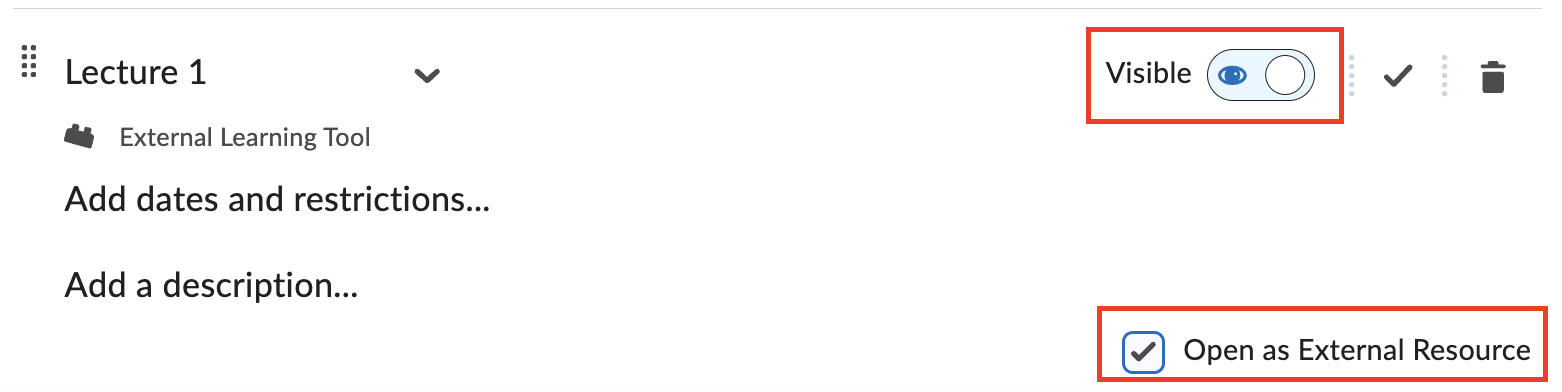Click the Visible label text

point(1148,74)
